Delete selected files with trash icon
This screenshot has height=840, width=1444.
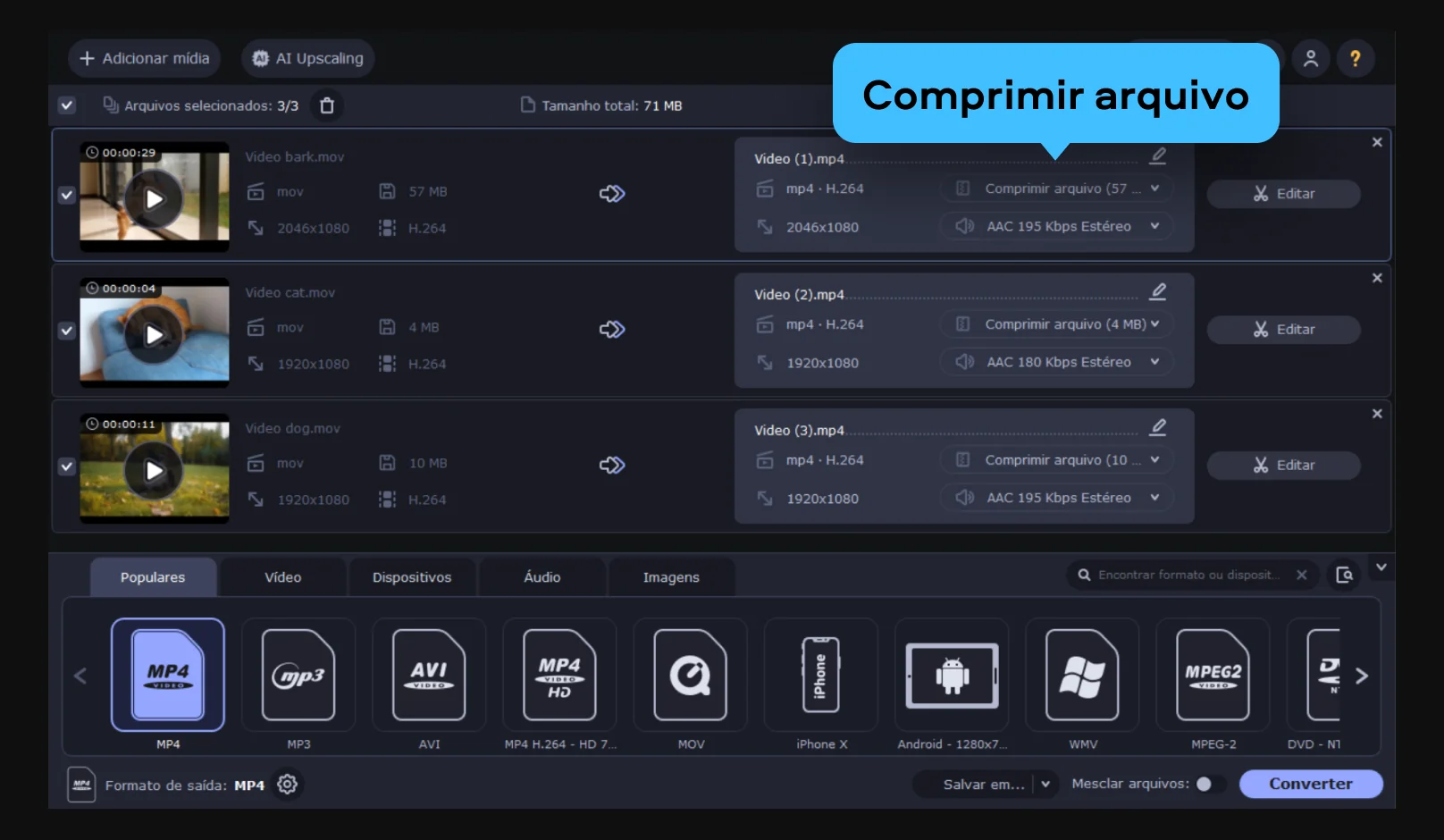(327, 105)
